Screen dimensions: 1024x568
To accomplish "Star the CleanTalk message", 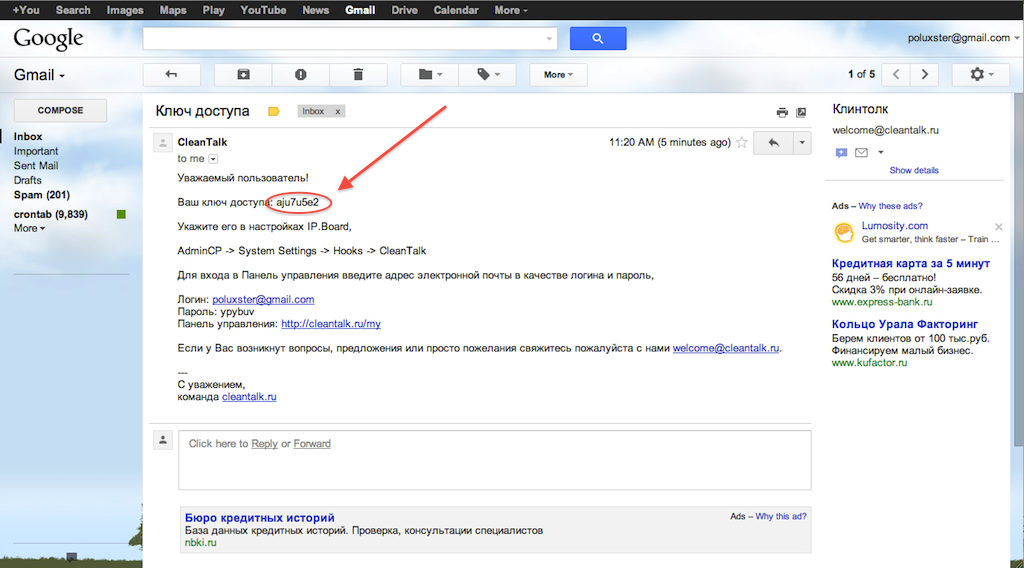I will coord(741,143).
